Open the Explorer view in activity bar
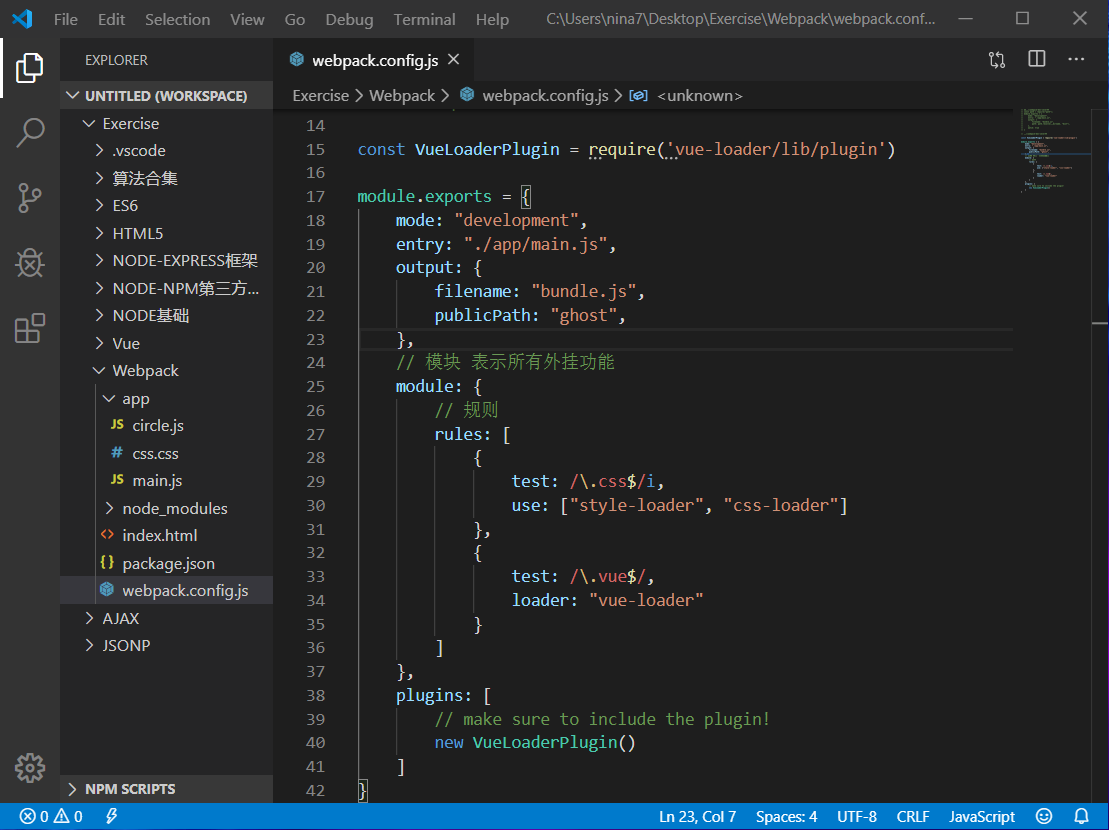 [30, 68]
